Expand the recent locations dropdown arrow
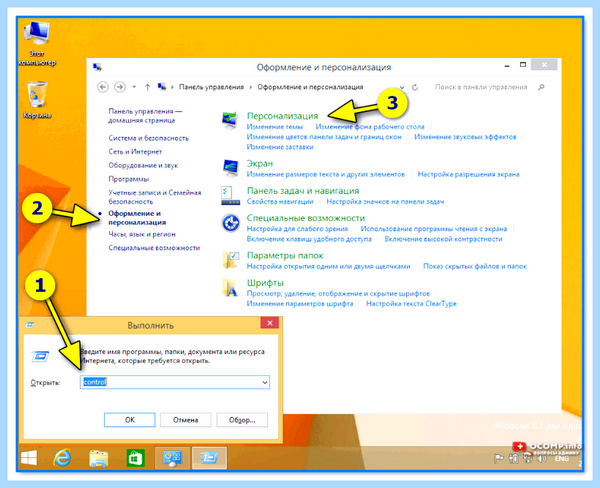This screenshot has width=600, height=488. click(134, 87)
